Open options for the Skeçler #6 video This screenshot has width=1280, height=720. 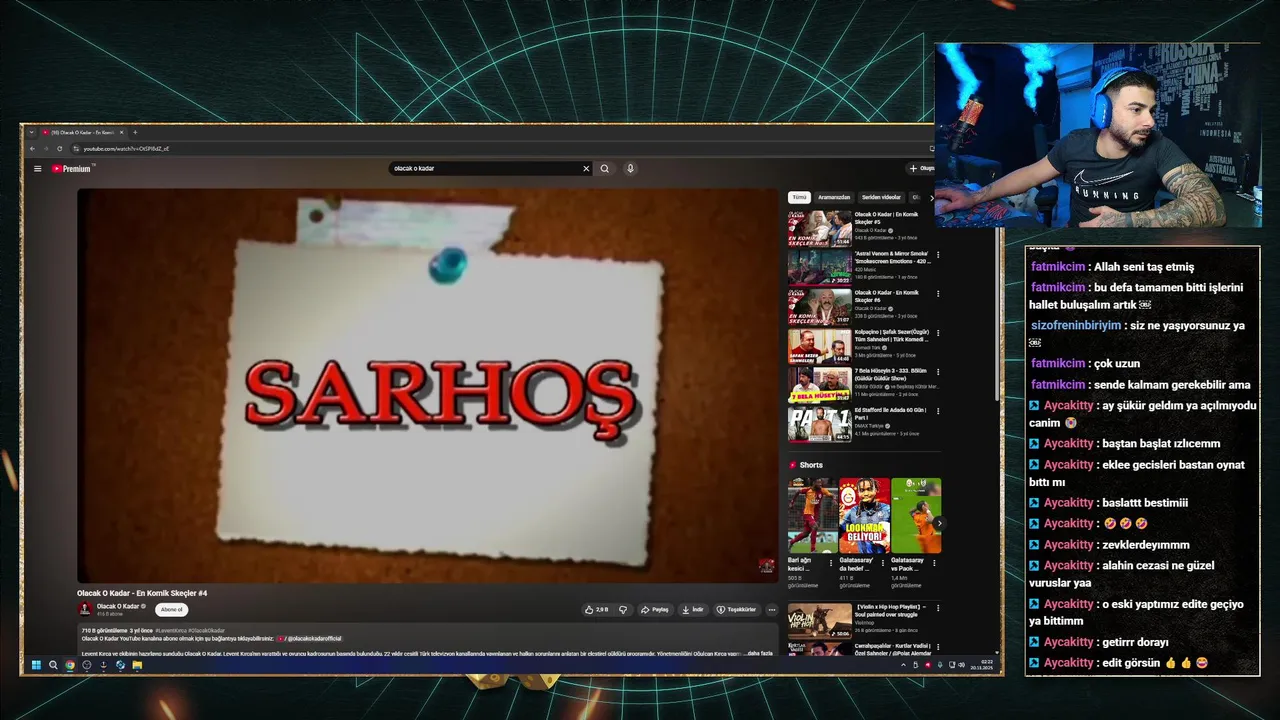click(938, 293)
